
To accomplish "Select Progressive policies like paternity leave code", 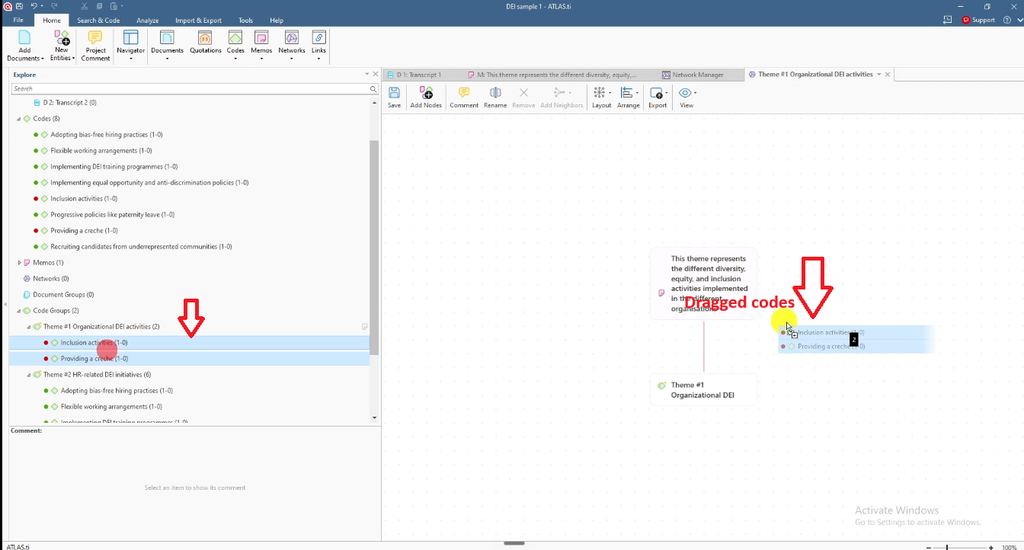I will point(112,215).
